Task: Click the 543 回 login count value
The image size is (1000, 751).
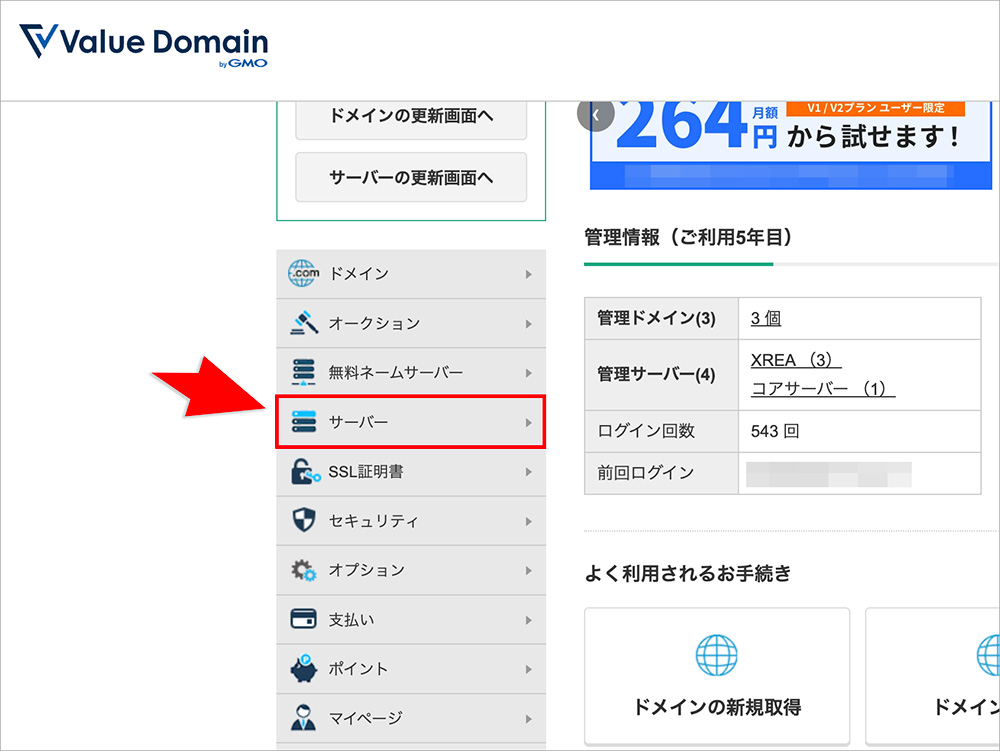Action: [775, 431]
